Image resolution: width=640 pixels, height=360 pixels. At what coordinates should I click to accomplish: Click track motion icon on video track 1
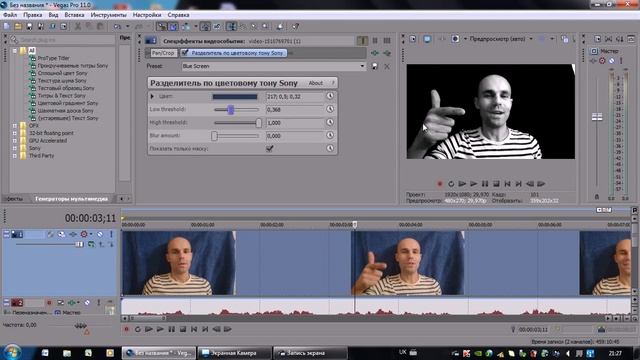click(61, 234)
